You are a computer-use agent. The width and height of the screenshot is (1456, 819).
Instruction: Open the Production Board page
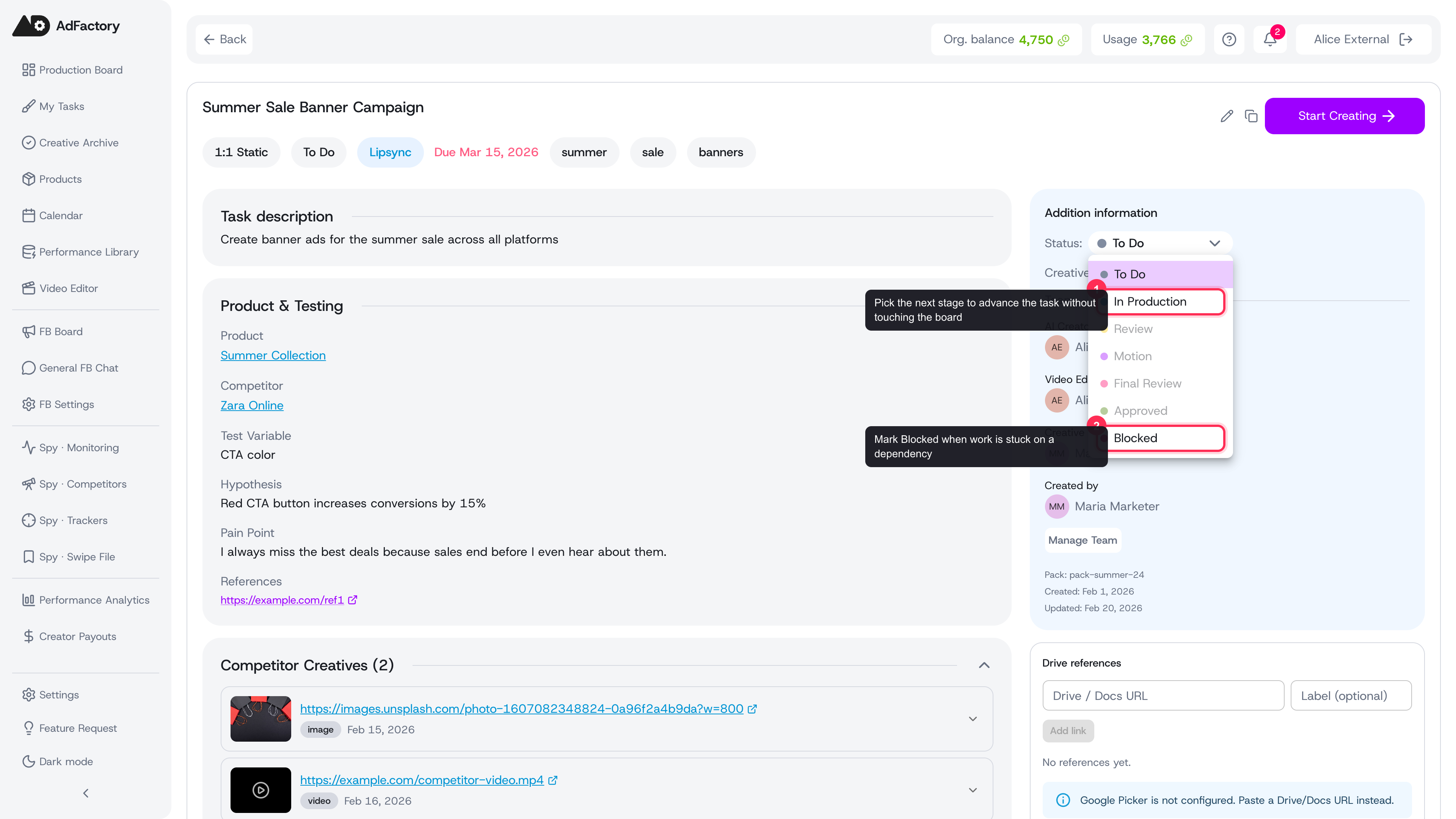pyautogui.click(x=72, y=69)
